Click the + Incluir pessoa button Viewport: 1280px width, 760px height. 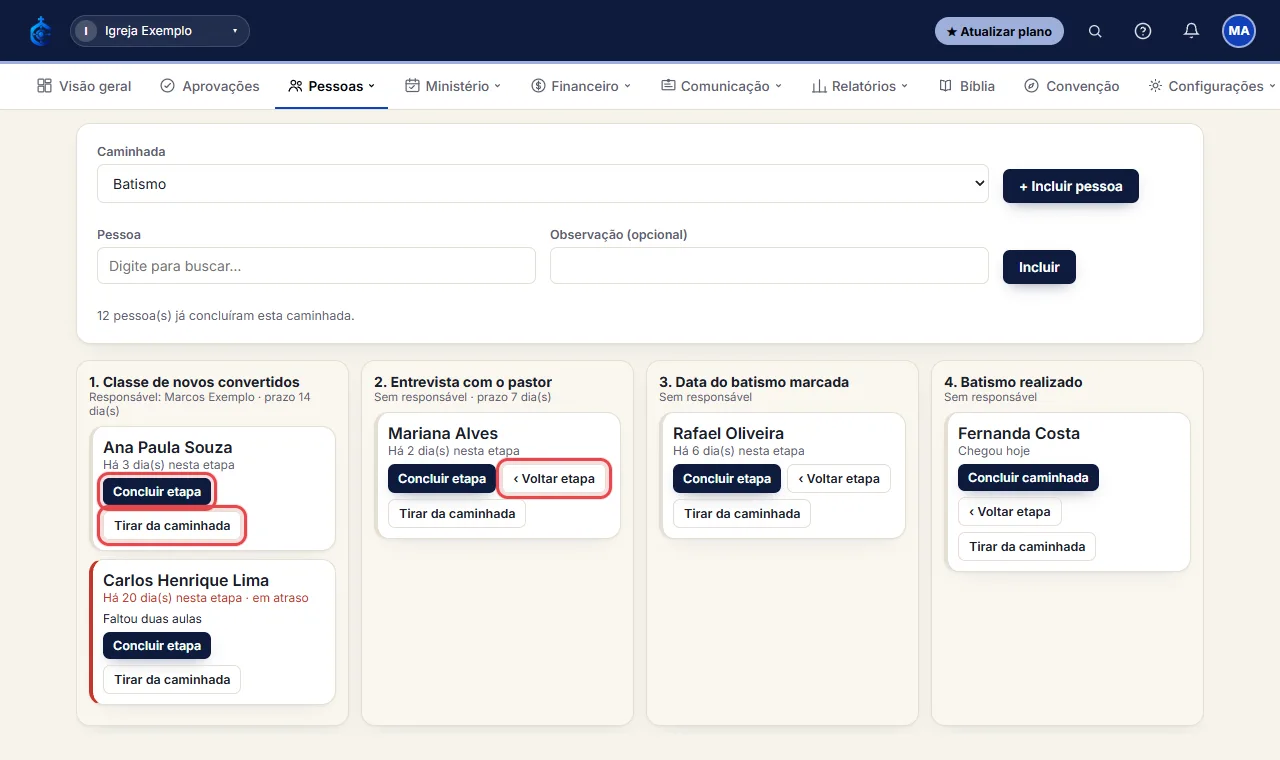(1071, 186)
